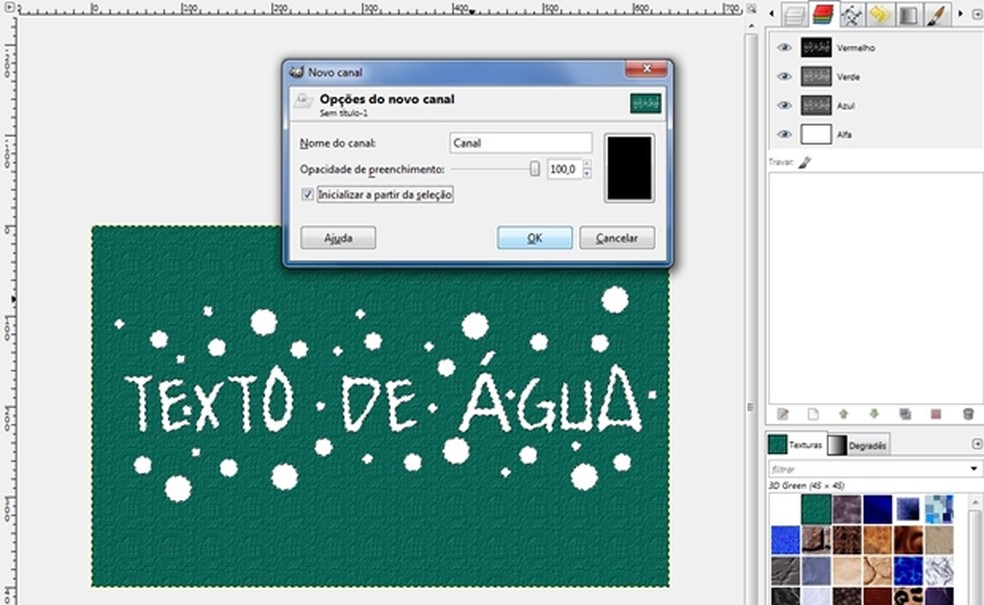The width and height of the screenshot is (984, 605).
Task: Click the opacity value field 100,0
Action: point(564,169)
